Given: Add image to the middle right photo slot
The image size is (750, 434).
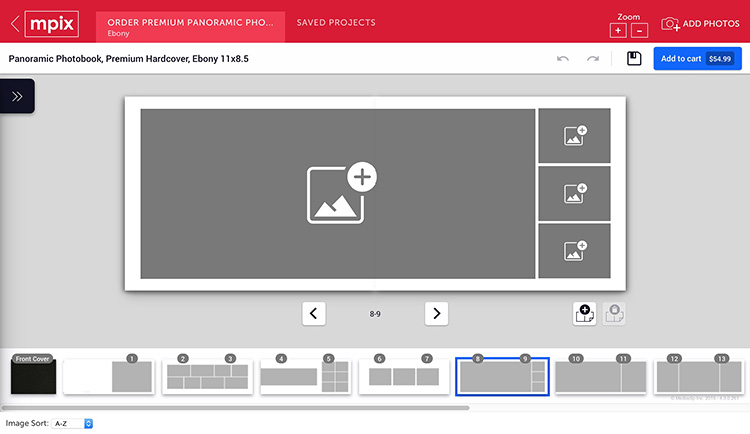Looking at the screenshot, I should click(574, 193).
